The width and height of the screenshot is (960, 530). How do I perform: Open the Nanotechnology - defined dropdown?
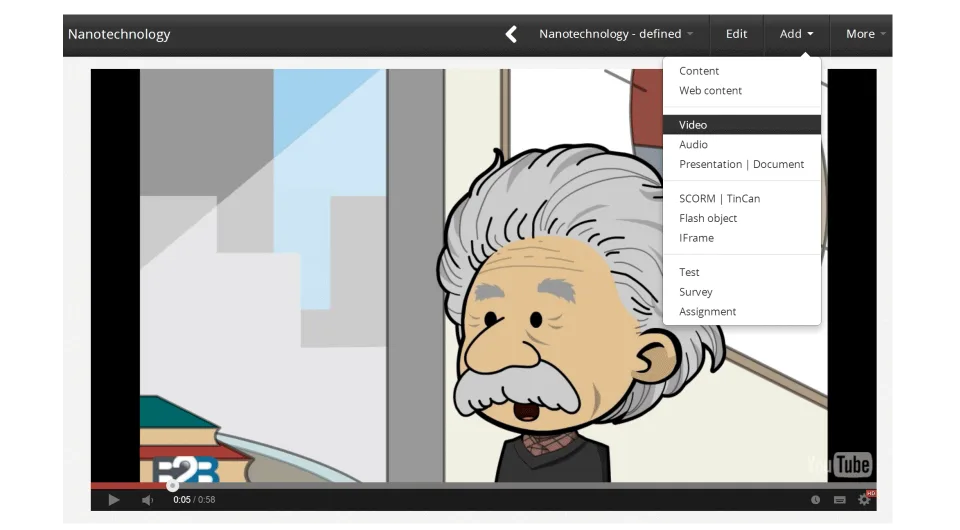(x=615, y=34)
